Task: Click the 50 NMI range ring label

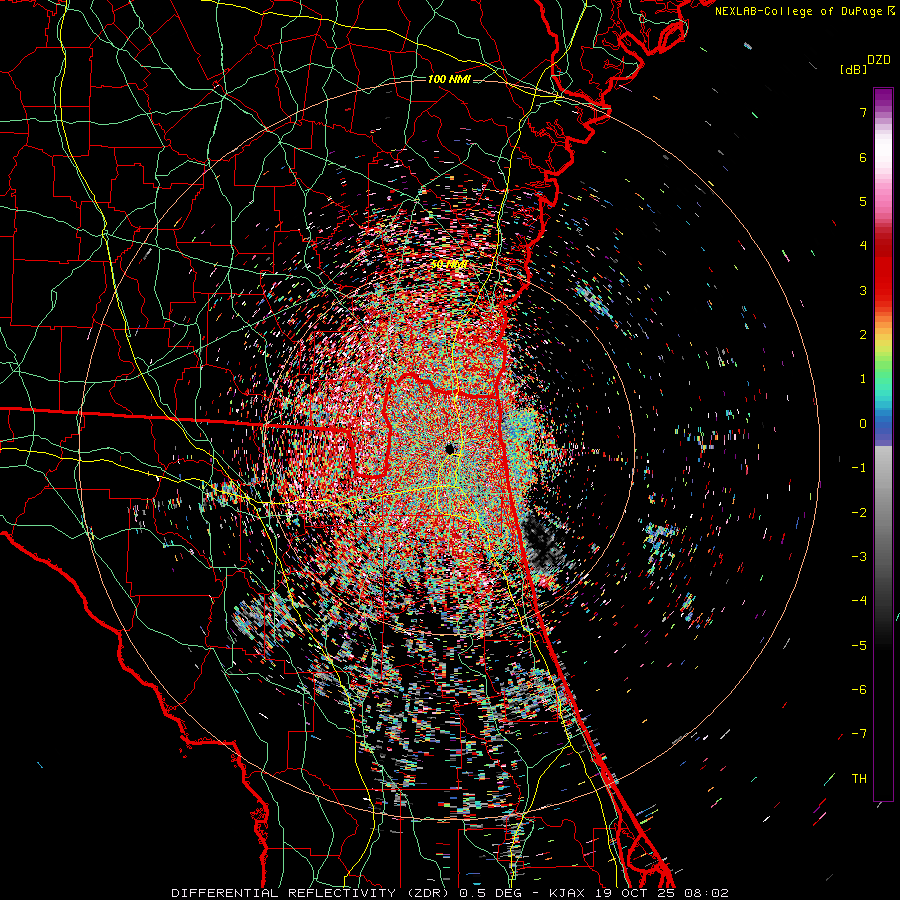Action: point(449,265)
